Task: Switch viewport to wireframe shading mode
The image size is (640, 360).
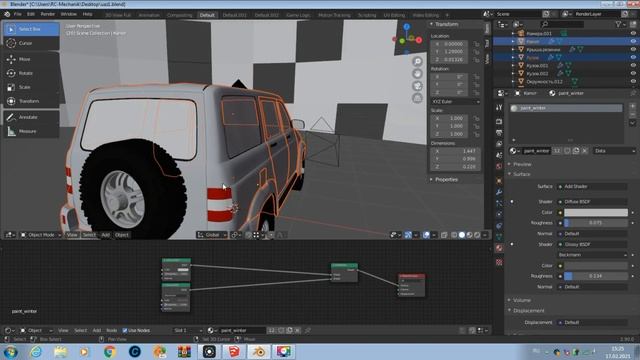Action: pyautogui.click(x=454, y=235)
